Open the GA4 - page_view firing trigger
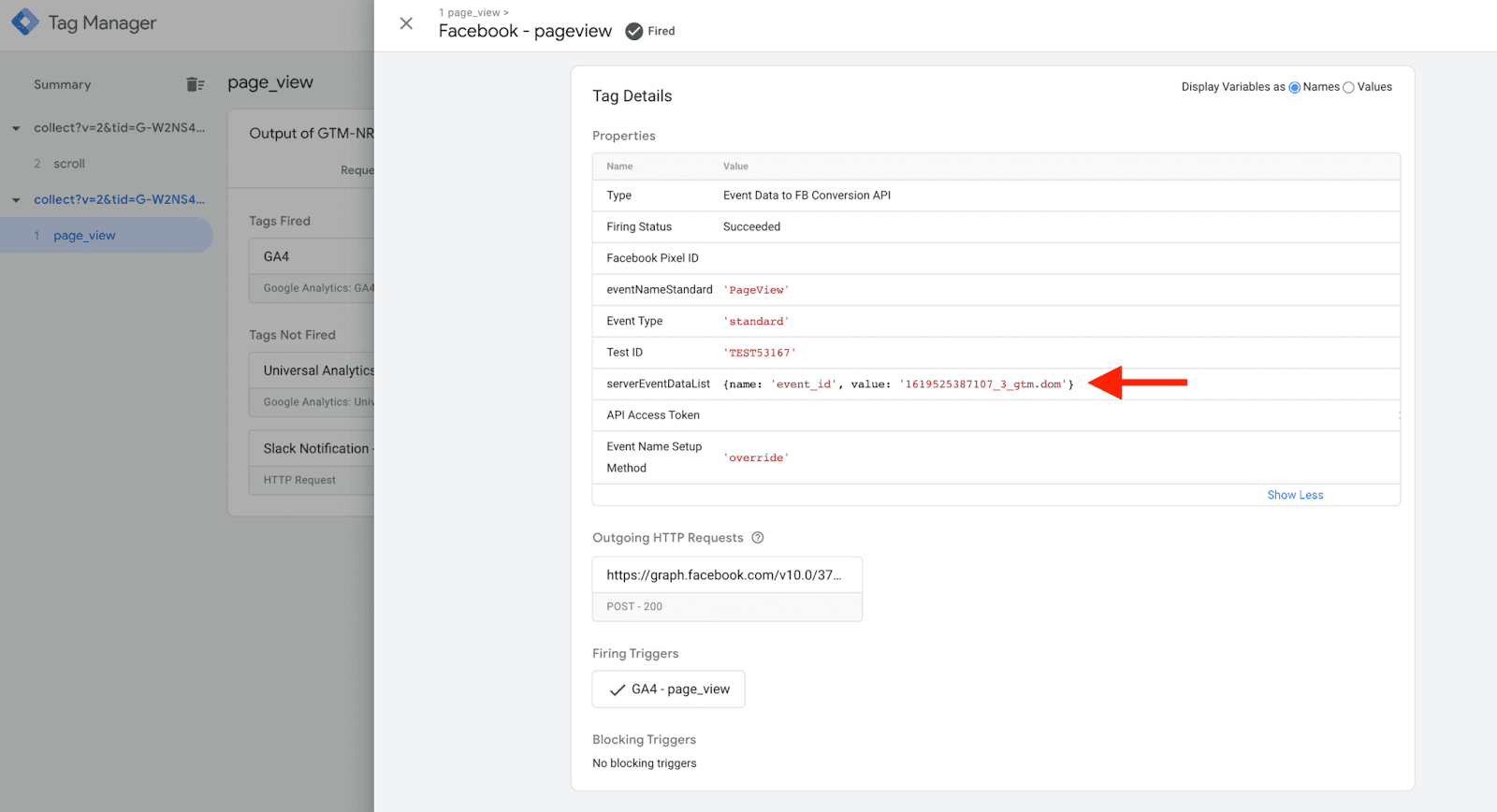1497x812 pixels. [x=668, y=689]
